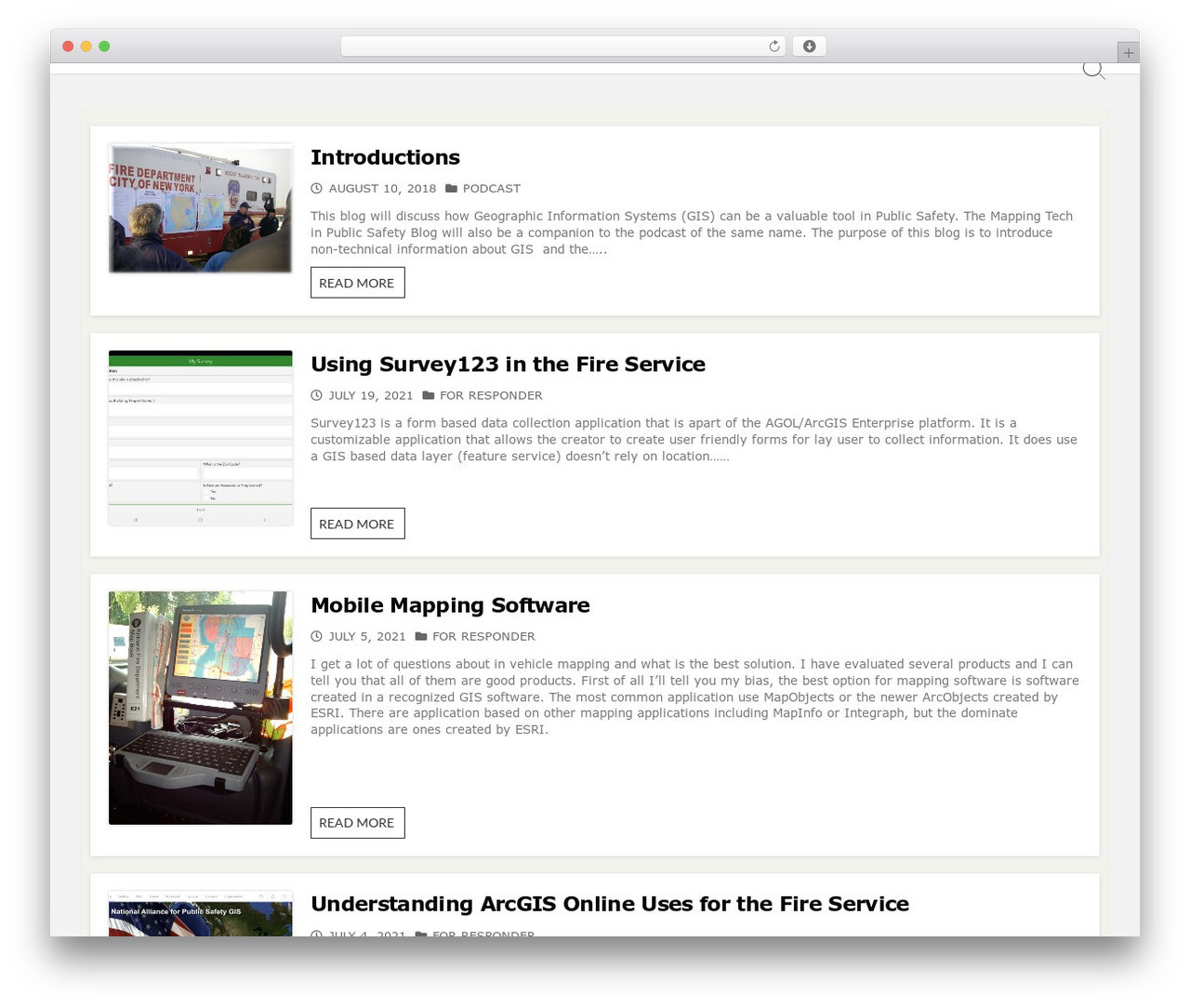This screenshot has height=1008, width=1190.
Task: Click folder icon in Mobile Mapping Software meta
Action: coord(420,636)
